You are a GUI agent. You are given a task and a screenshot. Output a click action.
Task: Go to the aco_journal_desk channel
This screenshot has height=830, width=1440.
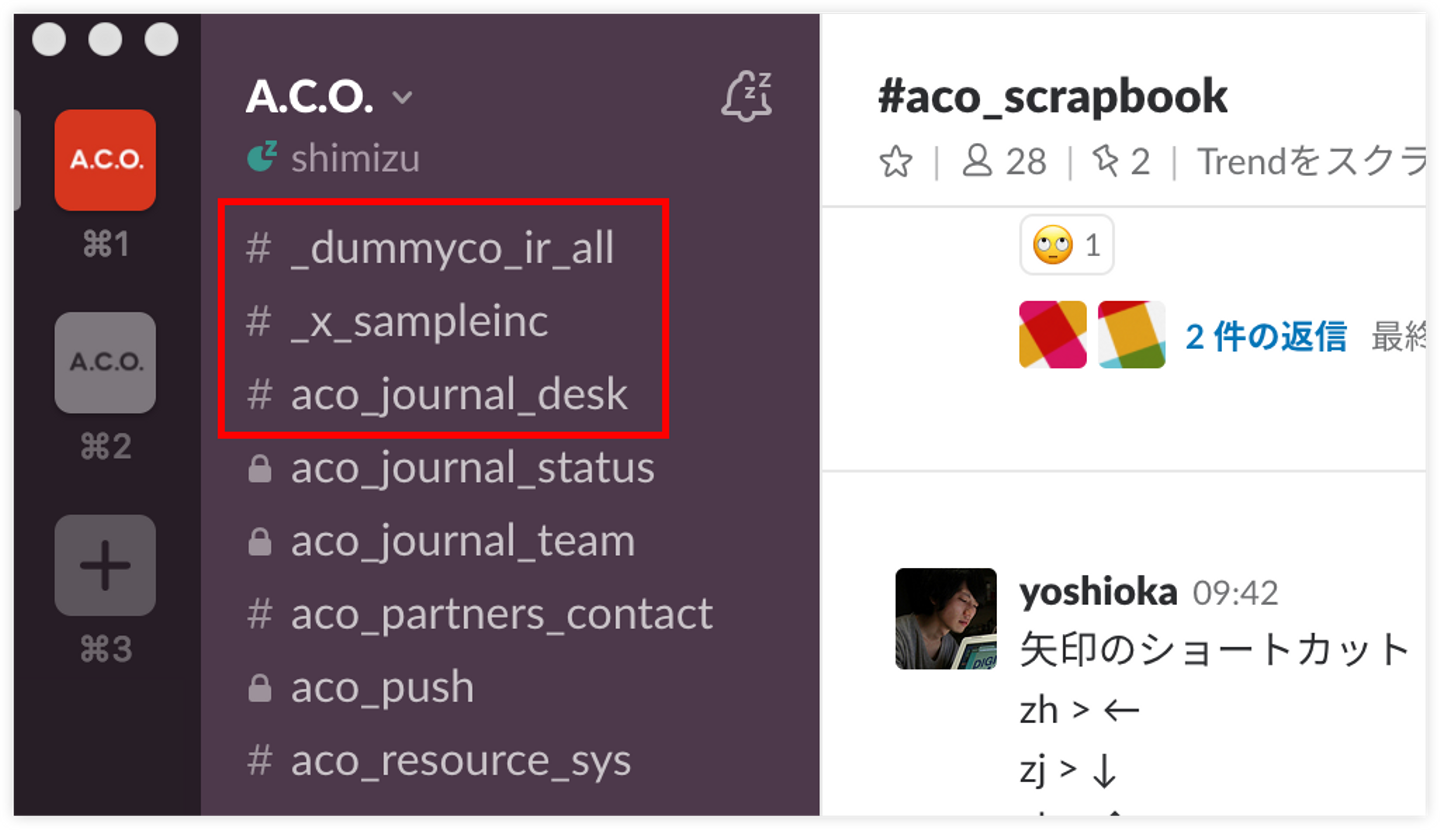pyautogui.click(x=459, y=395)
